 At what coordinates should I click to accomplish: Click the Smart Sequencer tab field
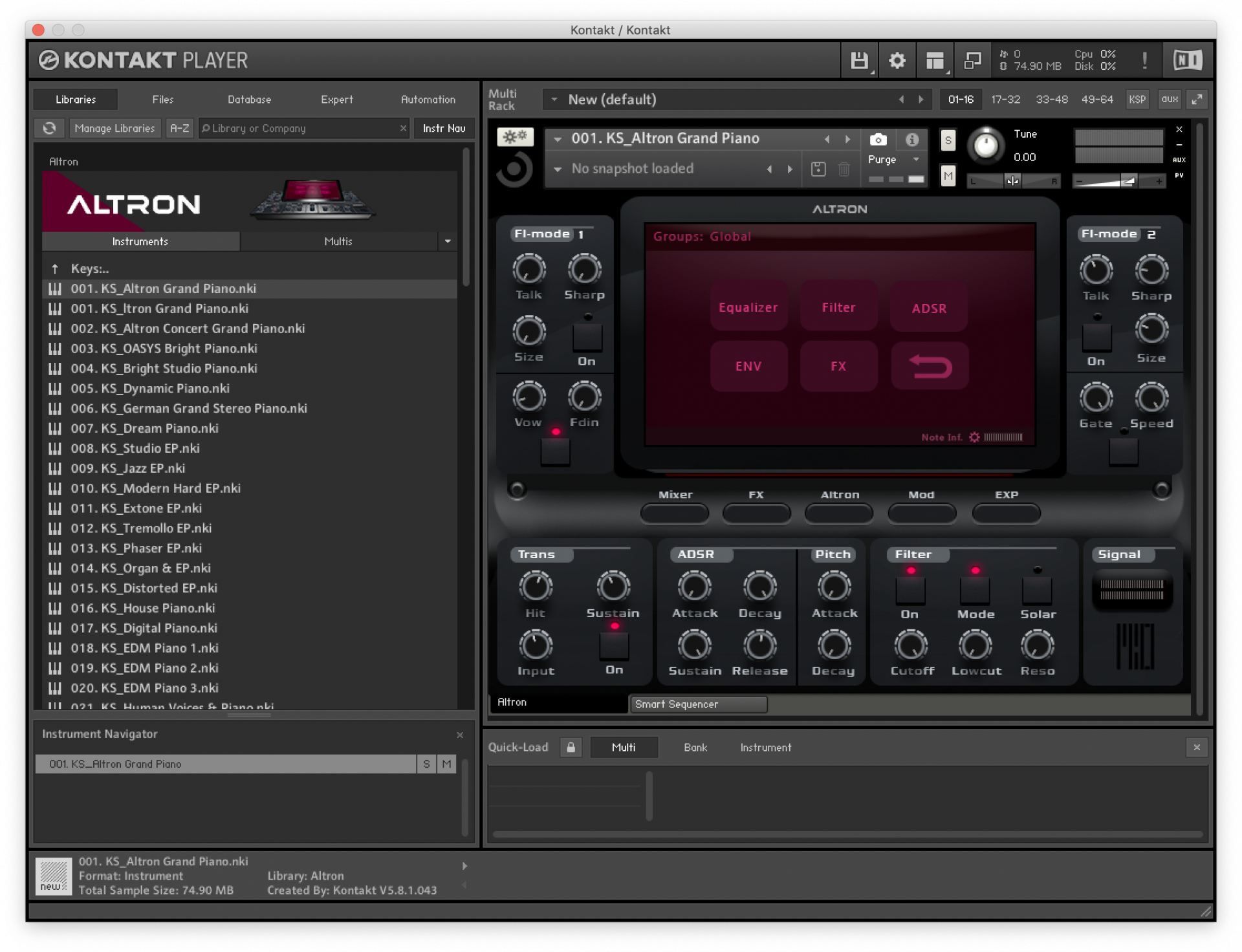click(x=699, y=704)
